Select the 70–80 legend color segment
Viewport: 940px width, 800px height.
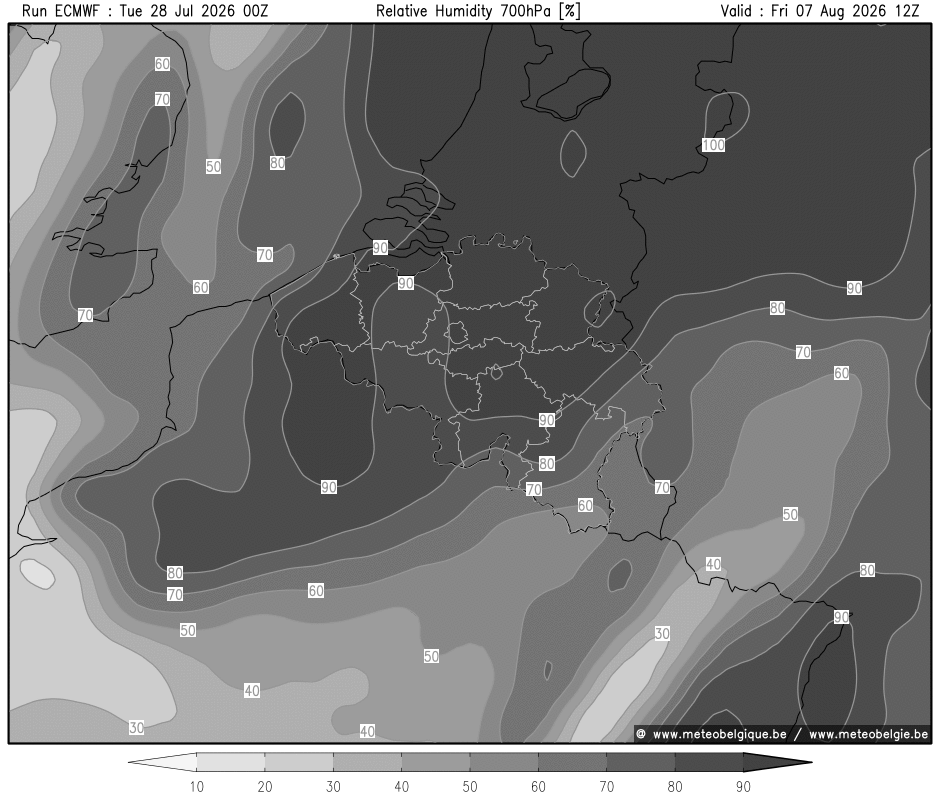pyautogui.click(x=641, y=762)
